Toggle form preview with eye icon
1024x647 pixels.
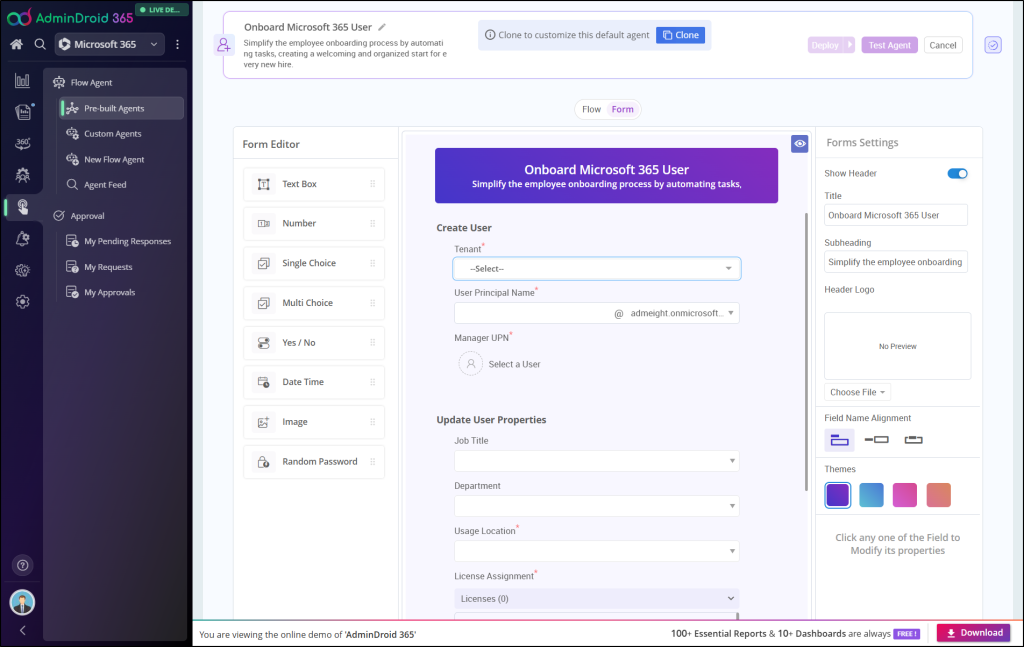799,144
